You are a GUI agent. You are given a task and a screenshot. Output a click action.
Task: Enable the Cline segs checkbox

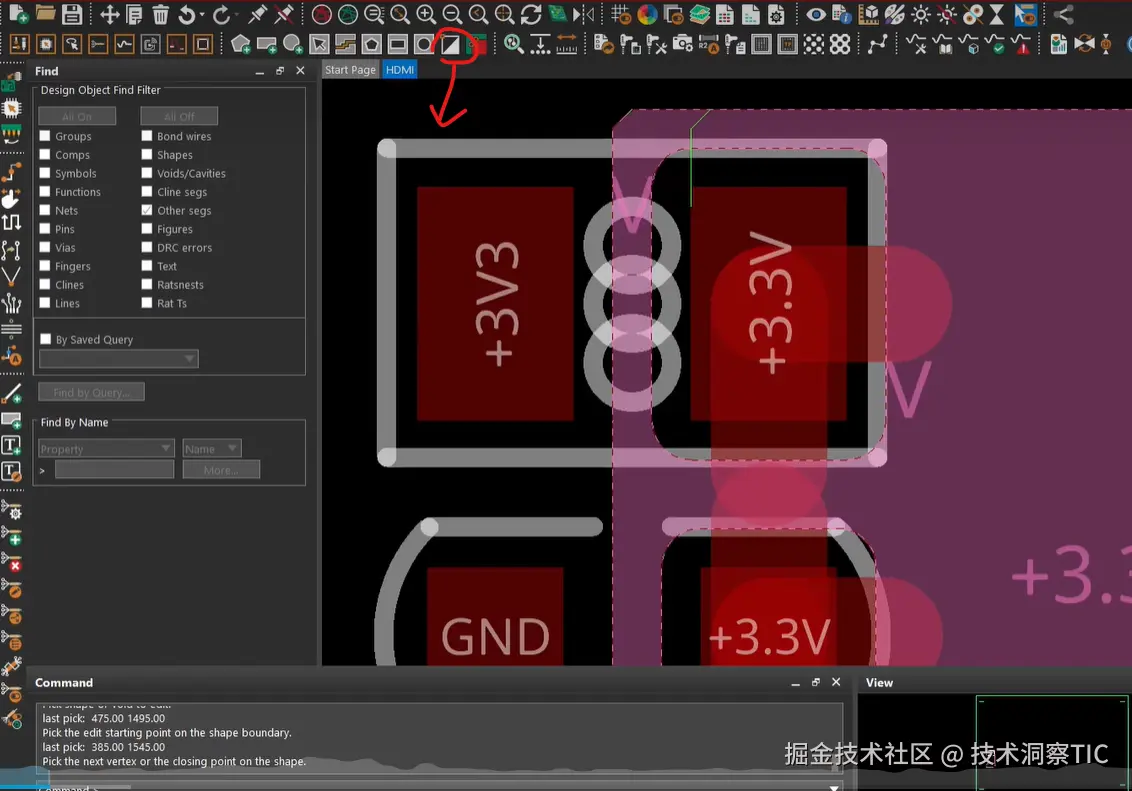tap(147, 192)
